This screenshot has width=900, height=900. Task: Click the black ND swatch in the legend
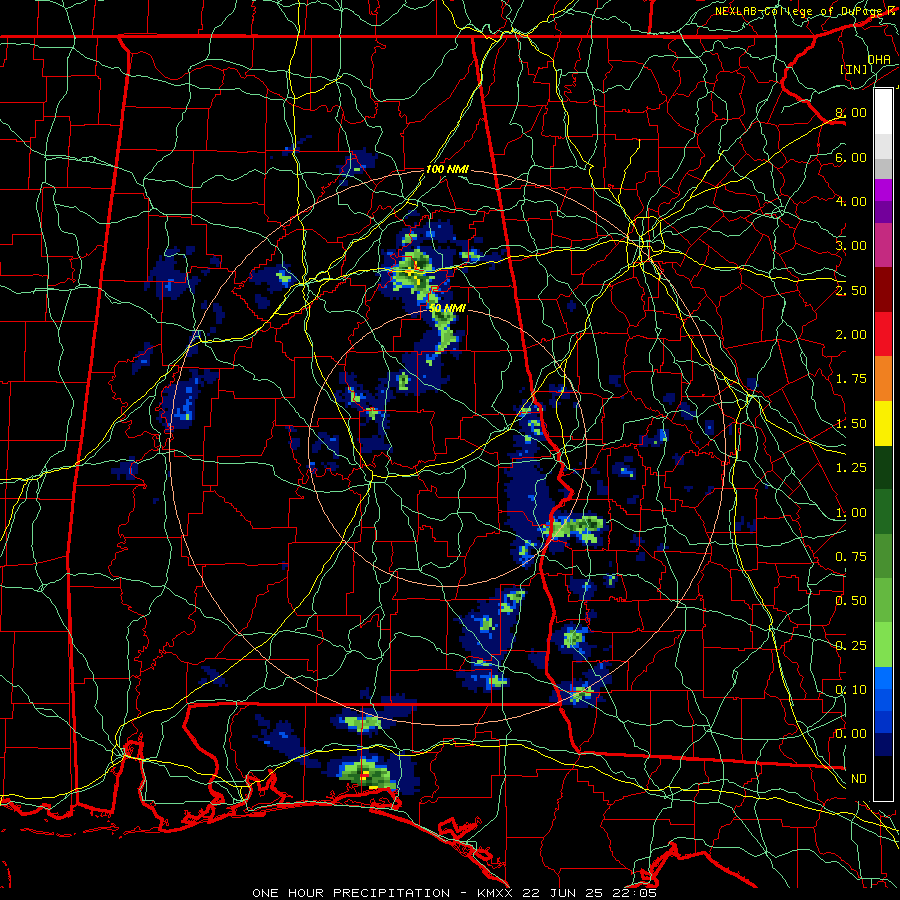tap(883, 778)
